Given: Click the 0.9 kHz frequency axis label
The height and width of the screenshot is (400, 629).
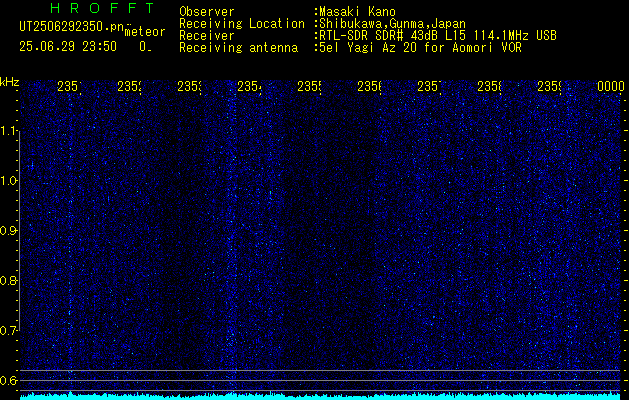Looking at the screenshot, I should pos(8,230).
